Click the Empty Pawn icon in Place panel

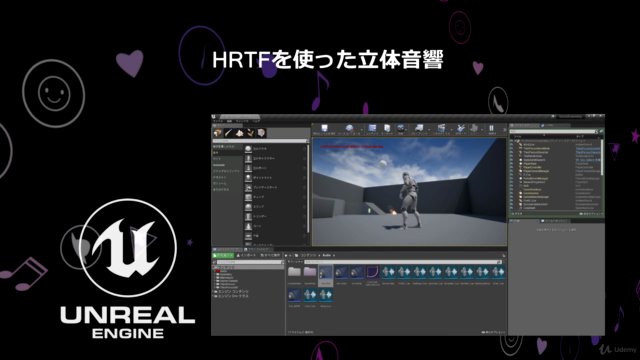(248, 168)
